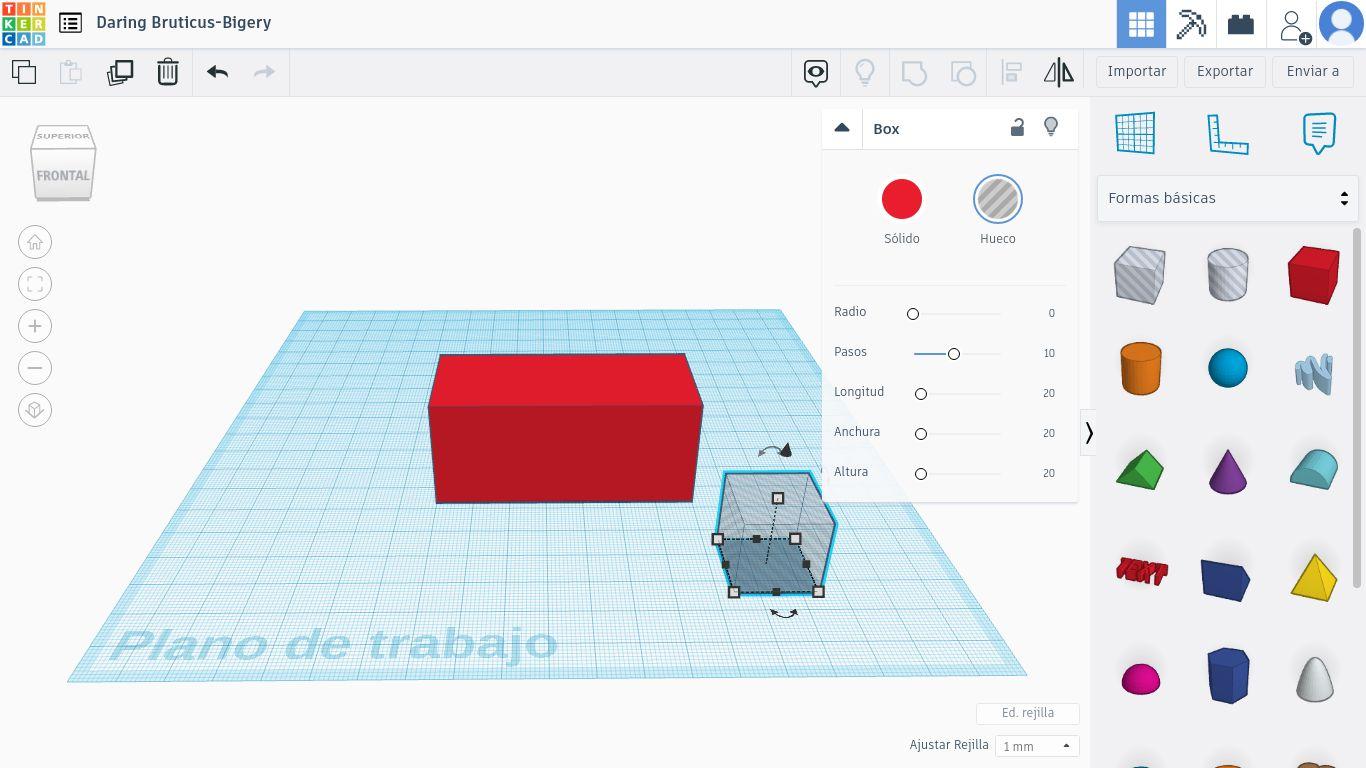1366x768 pixels.
Task: Select the green Roof shape
Action: click(x=1140, y=469)
